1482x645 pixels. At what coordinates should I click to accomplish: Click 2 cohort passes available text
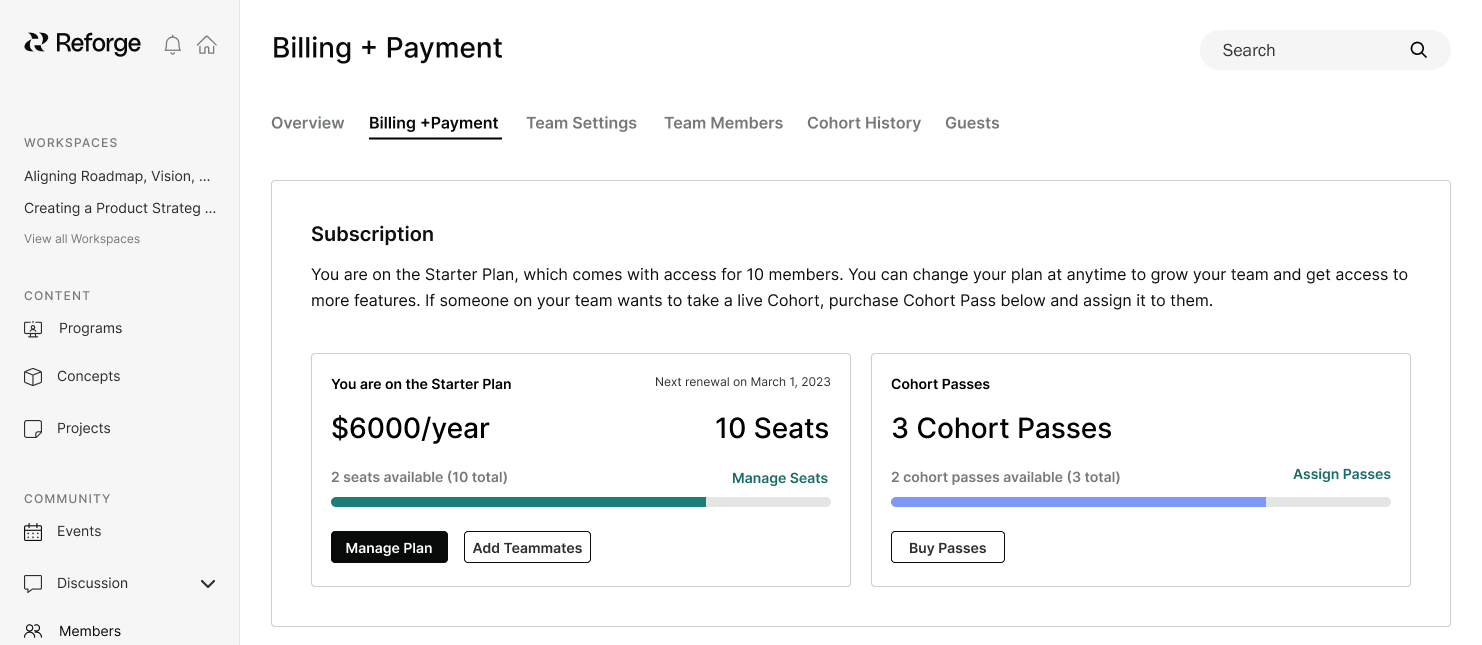point(1005,478)
